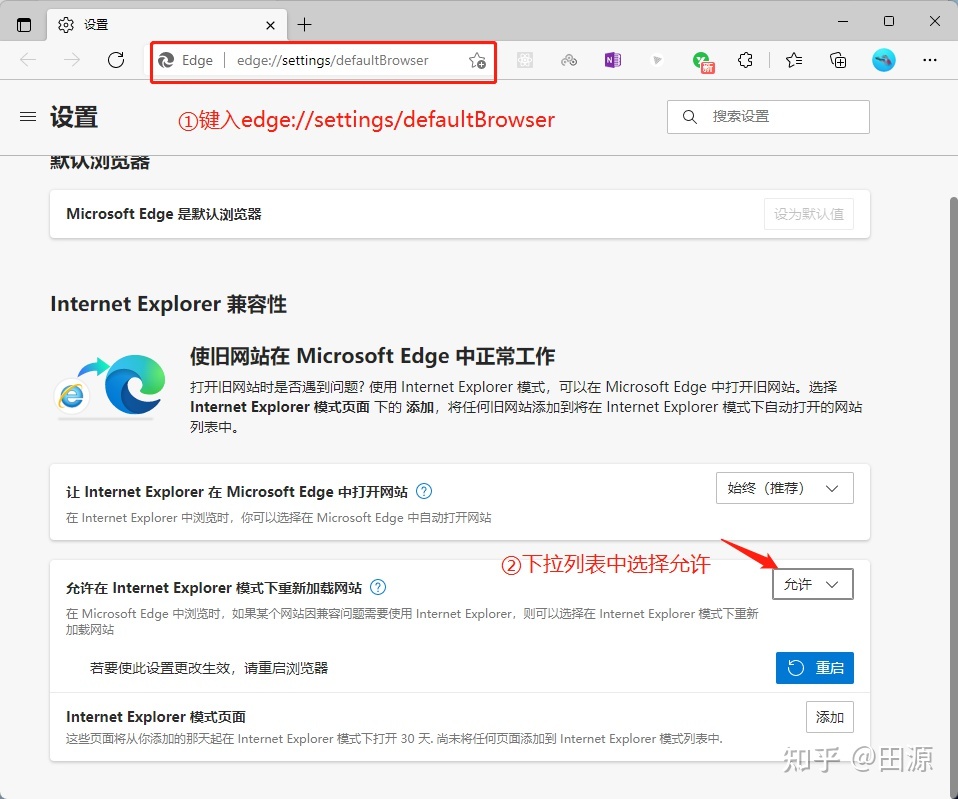The width and height of the screenshot is (958, 799).
Task: Expand the 允许 dropdown
Action: tap(813, 585)
